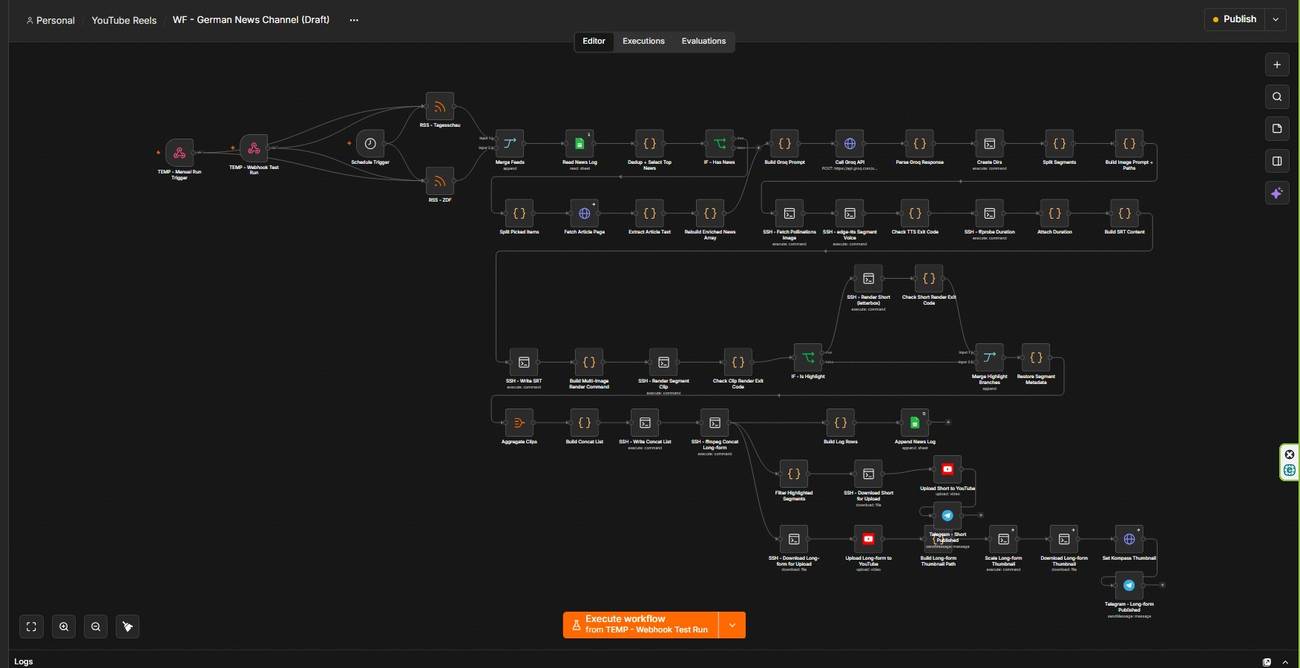
Task: Open the workflow options ellipsis menu
Action: point(354,20)
